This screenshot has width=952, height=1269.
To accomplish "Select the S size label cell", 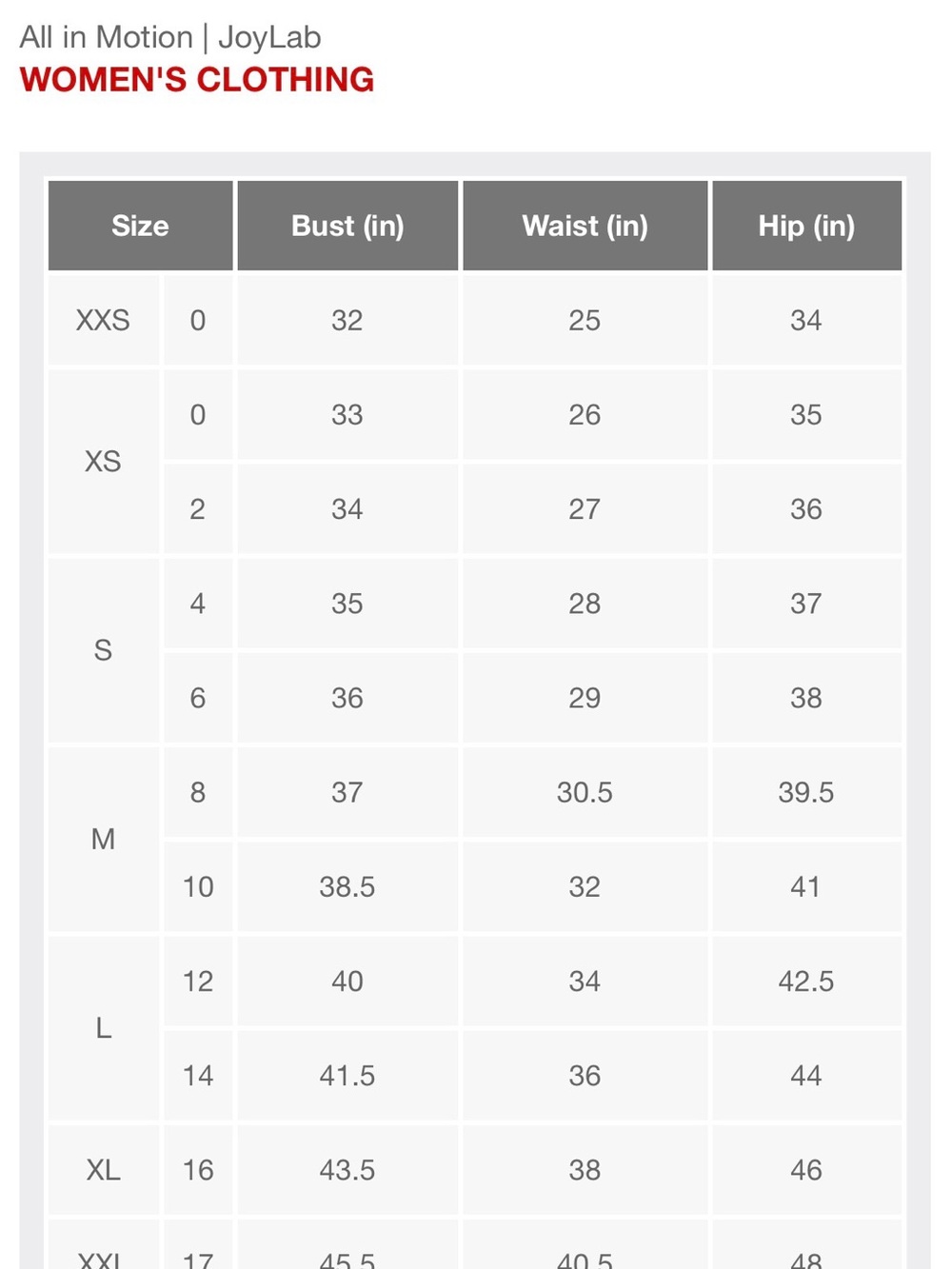I will pyautogui.click(x=103, y=650).
